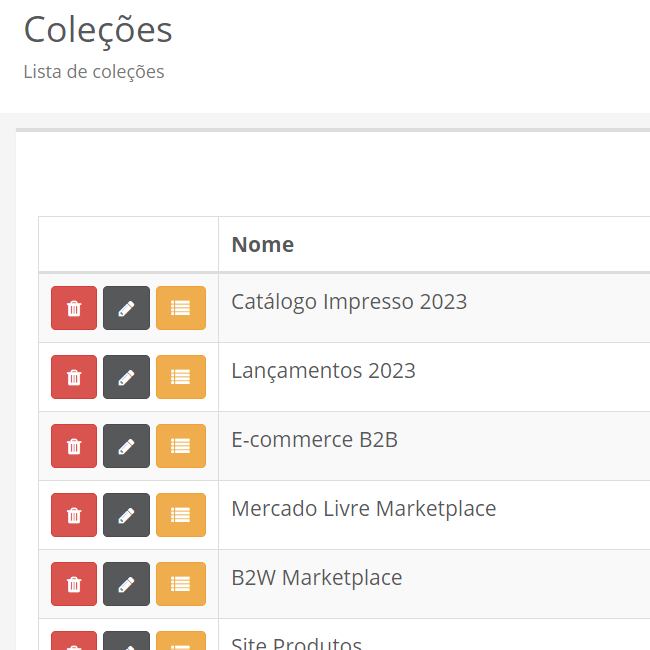Edit the Lançamentos 2023 collection
650x650 pixels.
coord(126,377)
